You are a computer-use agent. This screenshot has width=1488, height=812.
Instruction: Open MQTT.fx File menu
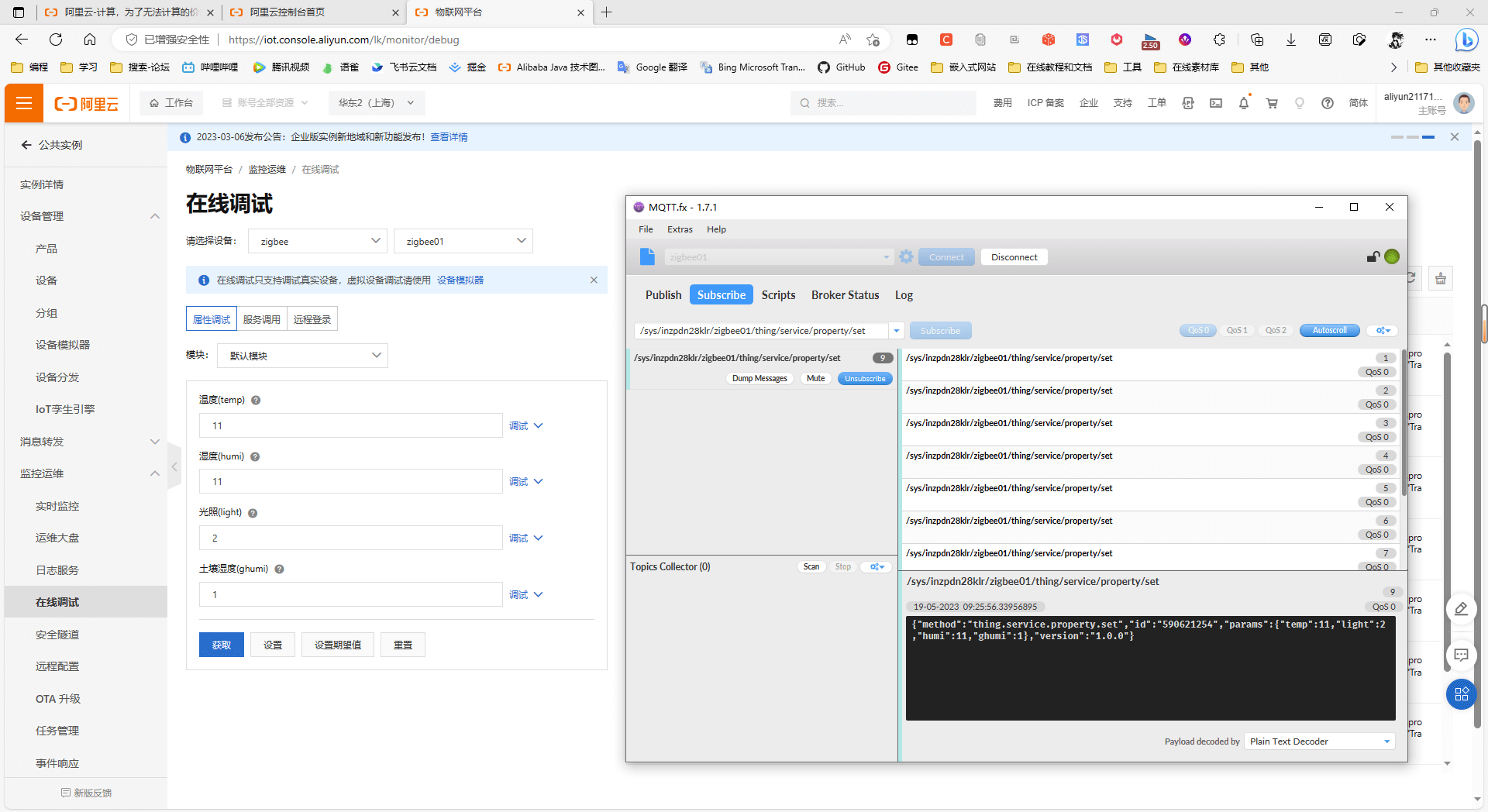click(x=646, y=229)
